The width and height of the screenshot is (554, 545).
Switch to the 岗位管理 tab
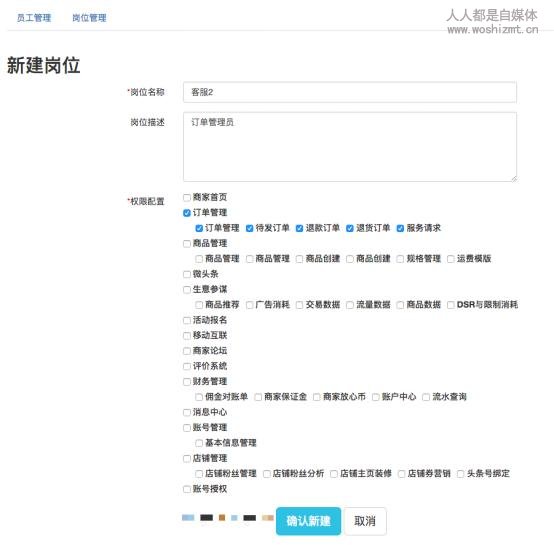click(89, 18)
